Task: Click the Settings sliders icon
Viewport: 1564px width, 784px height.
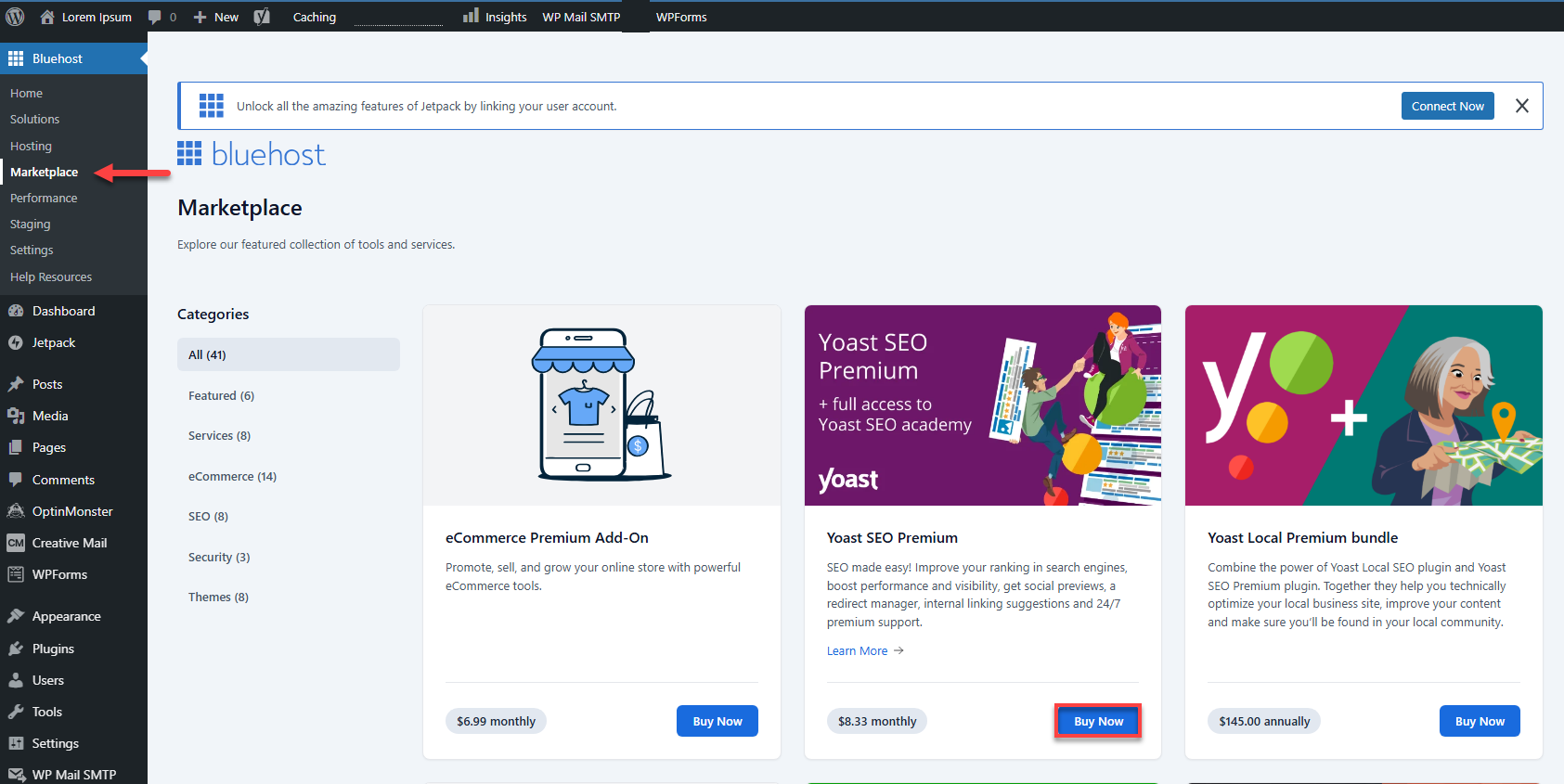Action: click(x=16, y=743)
